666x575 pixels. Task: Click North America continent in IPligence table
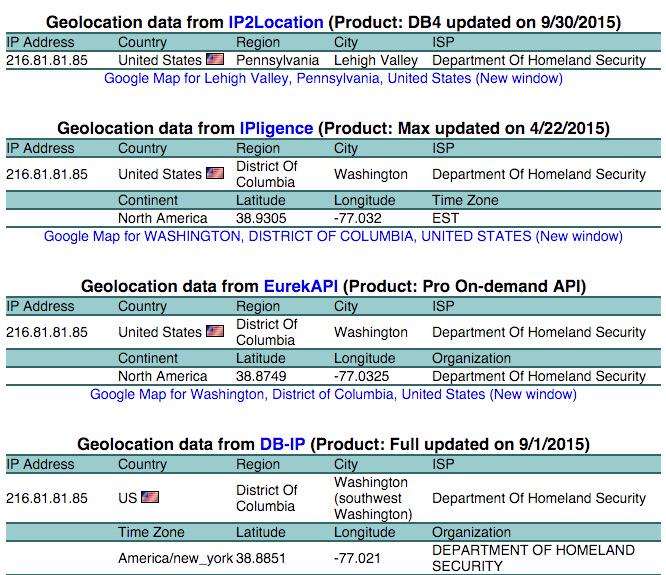pos(163,218)
